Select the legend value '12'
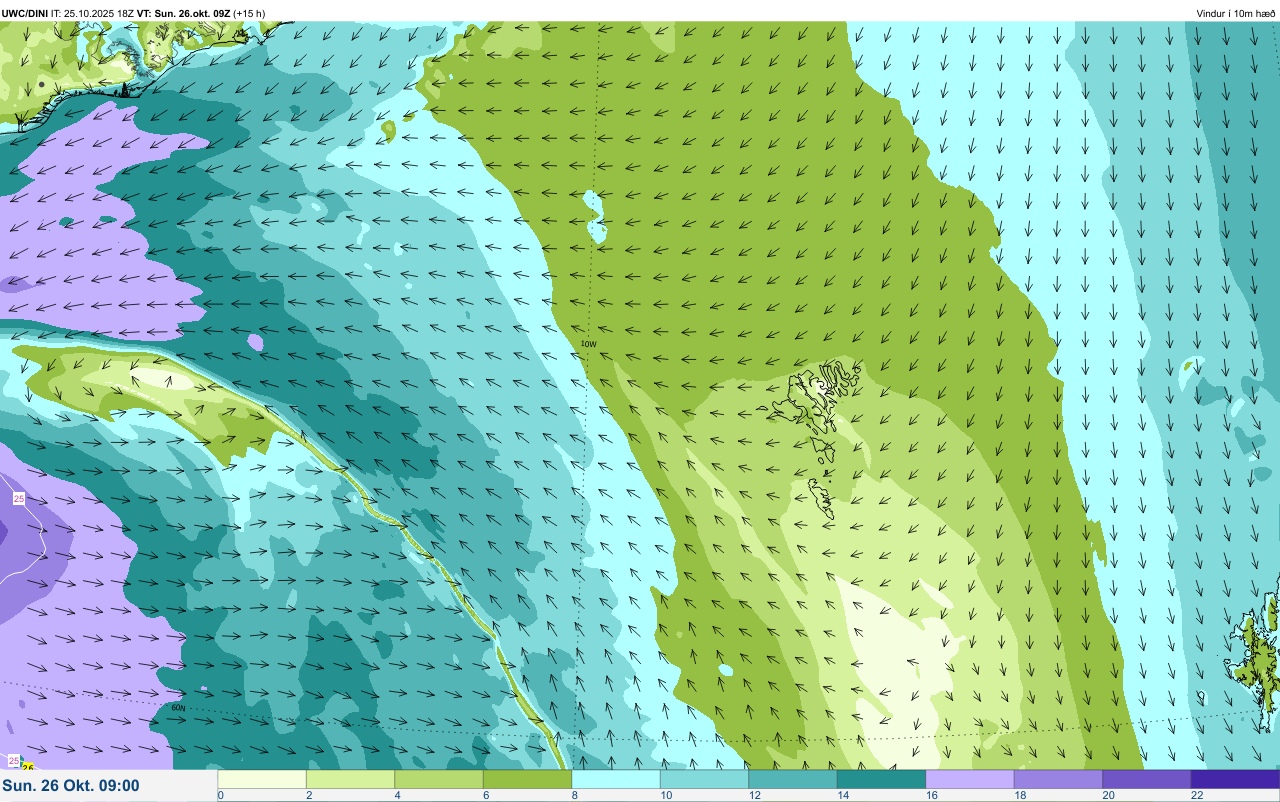Image resolution: width=1280 pixels, height=802 pixels. click(x=754, y=795)
